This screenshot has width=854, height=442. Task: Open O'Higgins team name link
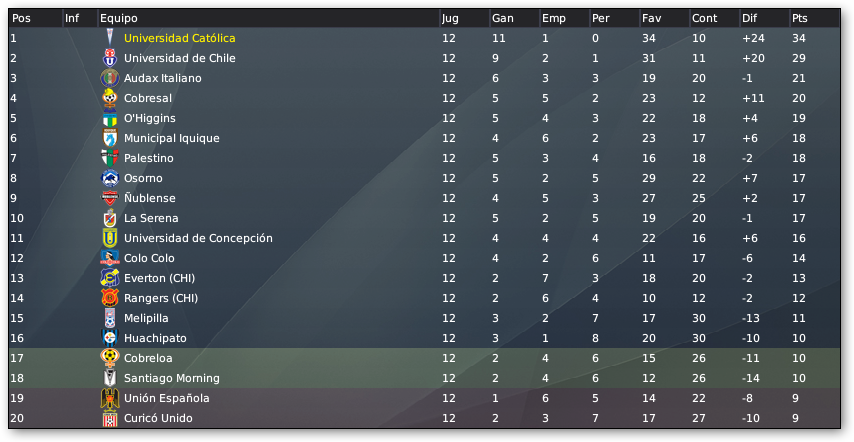point(150,118)
